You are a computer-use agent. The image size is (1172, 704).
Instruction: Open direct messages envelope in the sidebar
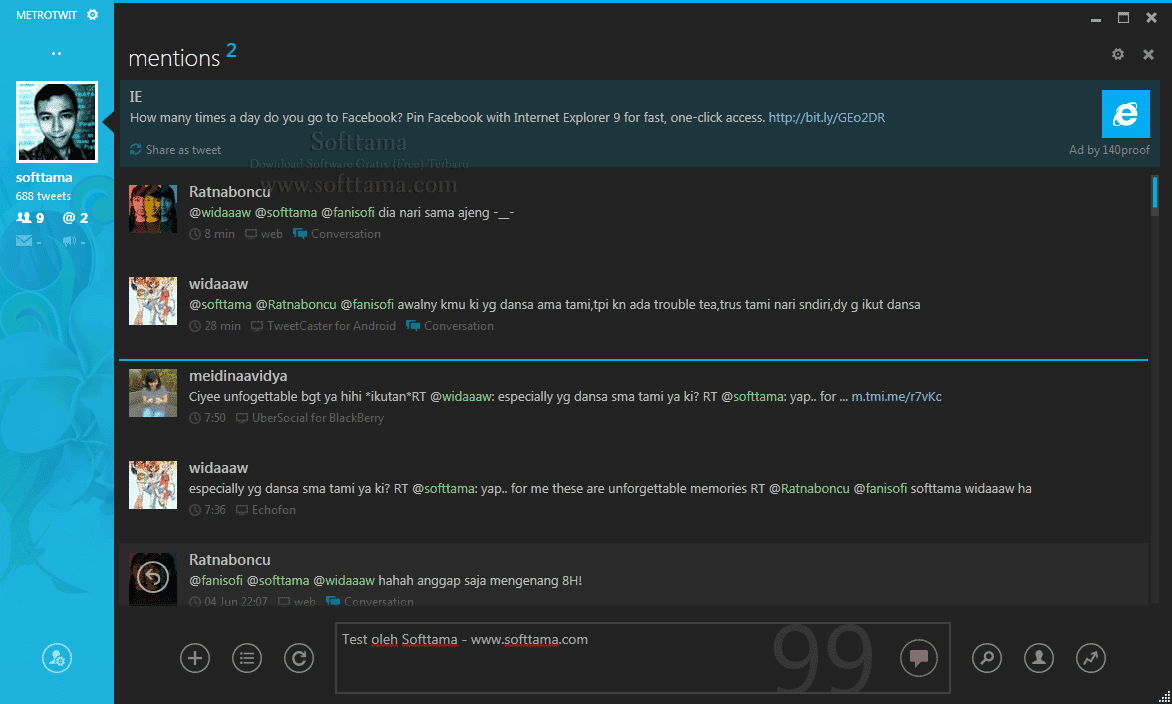22,240
